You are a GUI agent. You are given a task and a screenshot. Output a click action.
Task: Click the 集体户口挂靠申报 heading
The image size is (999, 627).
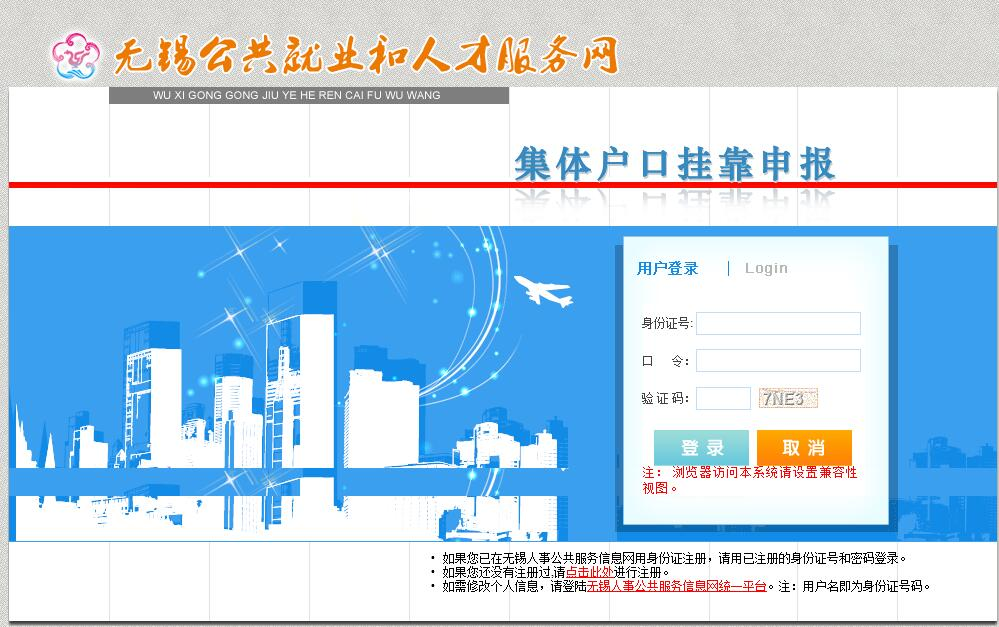click(x=674, y=164)
